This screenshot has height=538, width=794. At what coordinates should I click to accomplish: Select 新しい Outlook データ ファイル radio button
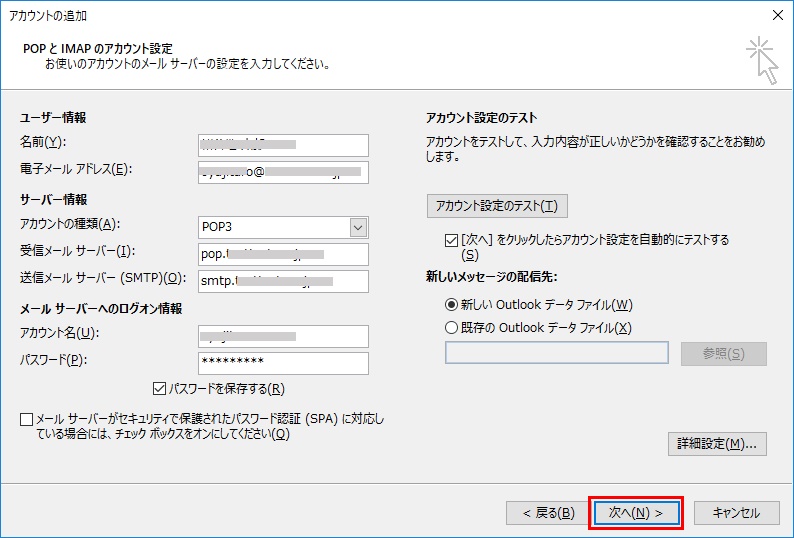click(451, 304)
